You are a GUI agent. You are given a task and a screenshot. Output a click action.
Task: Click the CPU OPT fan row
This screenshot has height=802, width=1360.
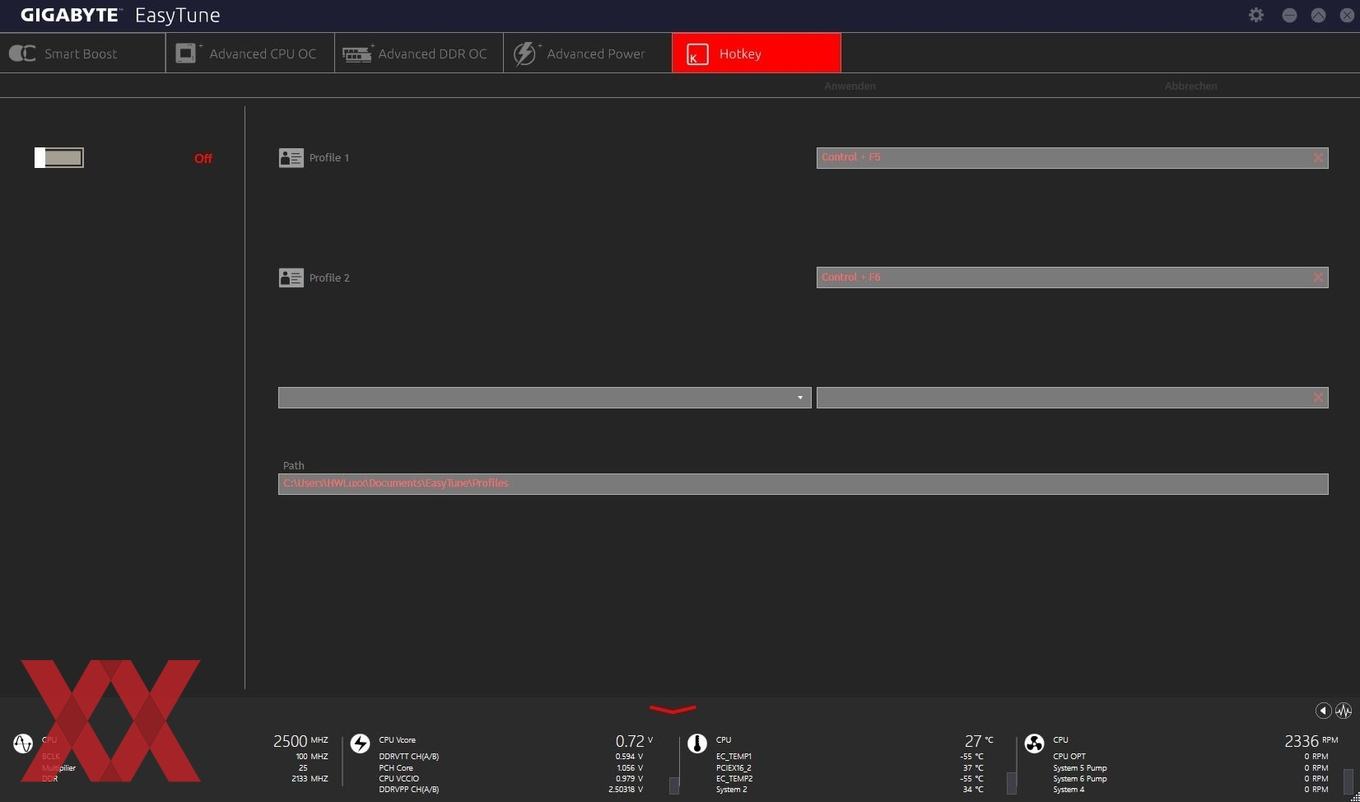[1190, 757]
